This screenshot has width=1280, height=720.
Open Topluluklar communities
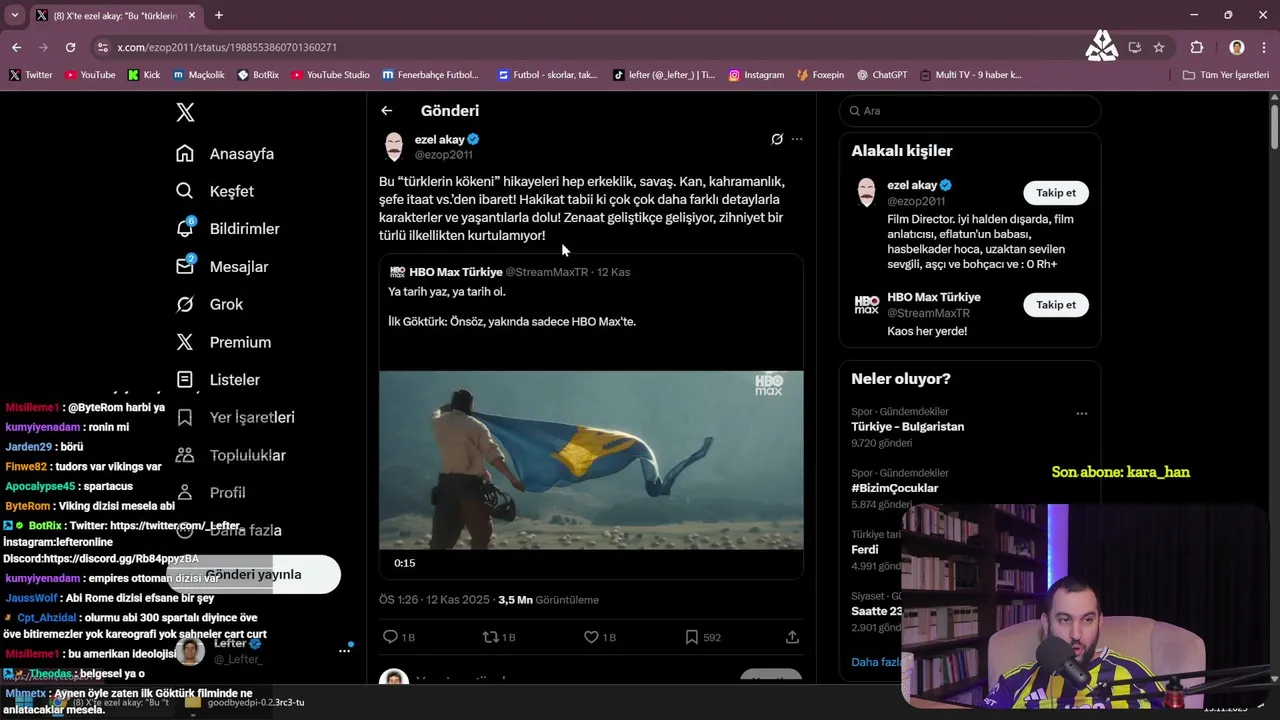click(231, 455)
